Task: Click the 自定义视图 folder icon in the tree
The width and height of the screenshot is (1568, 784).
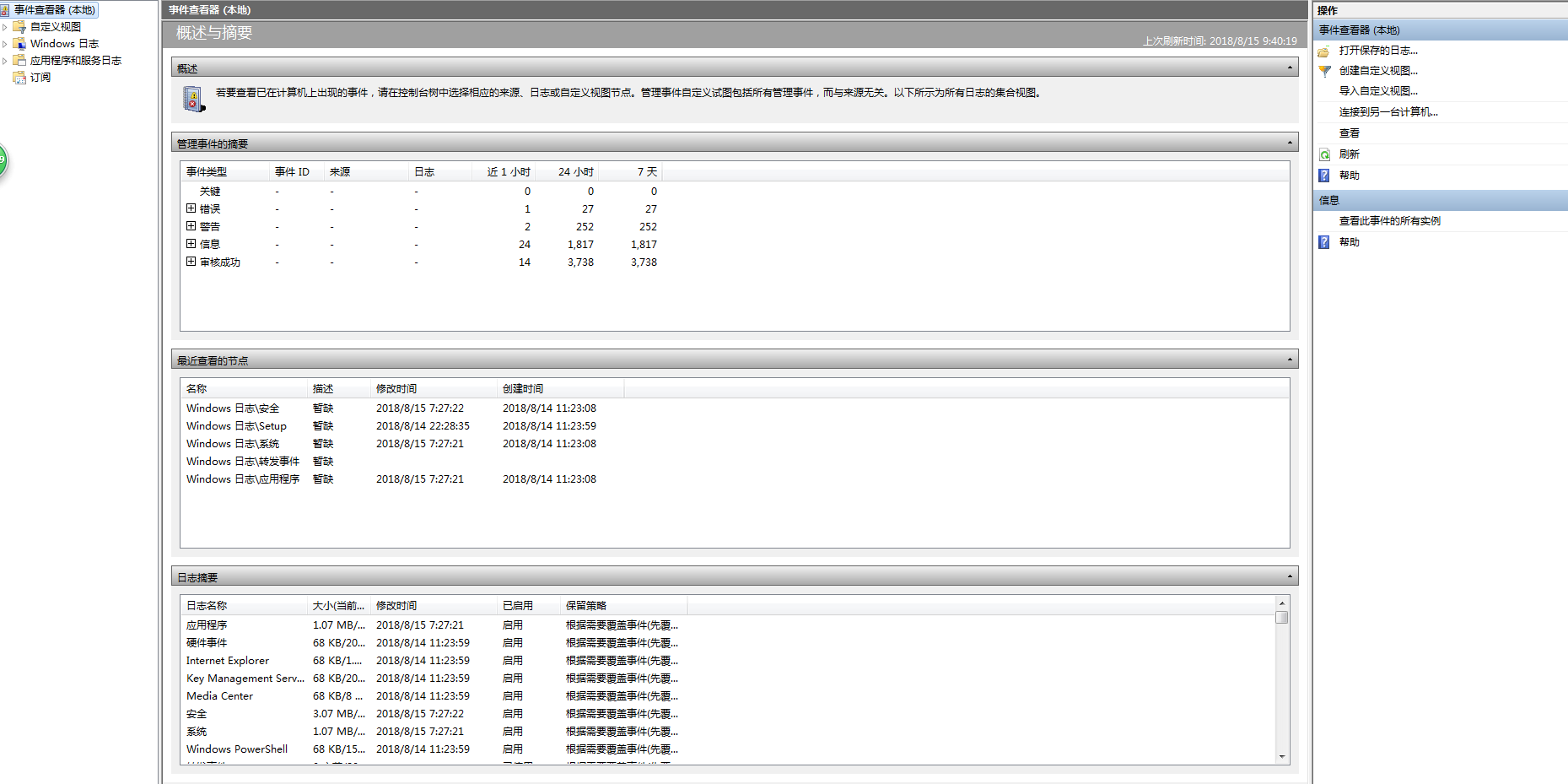Action: pyautogui.click(x=19, y=27)
